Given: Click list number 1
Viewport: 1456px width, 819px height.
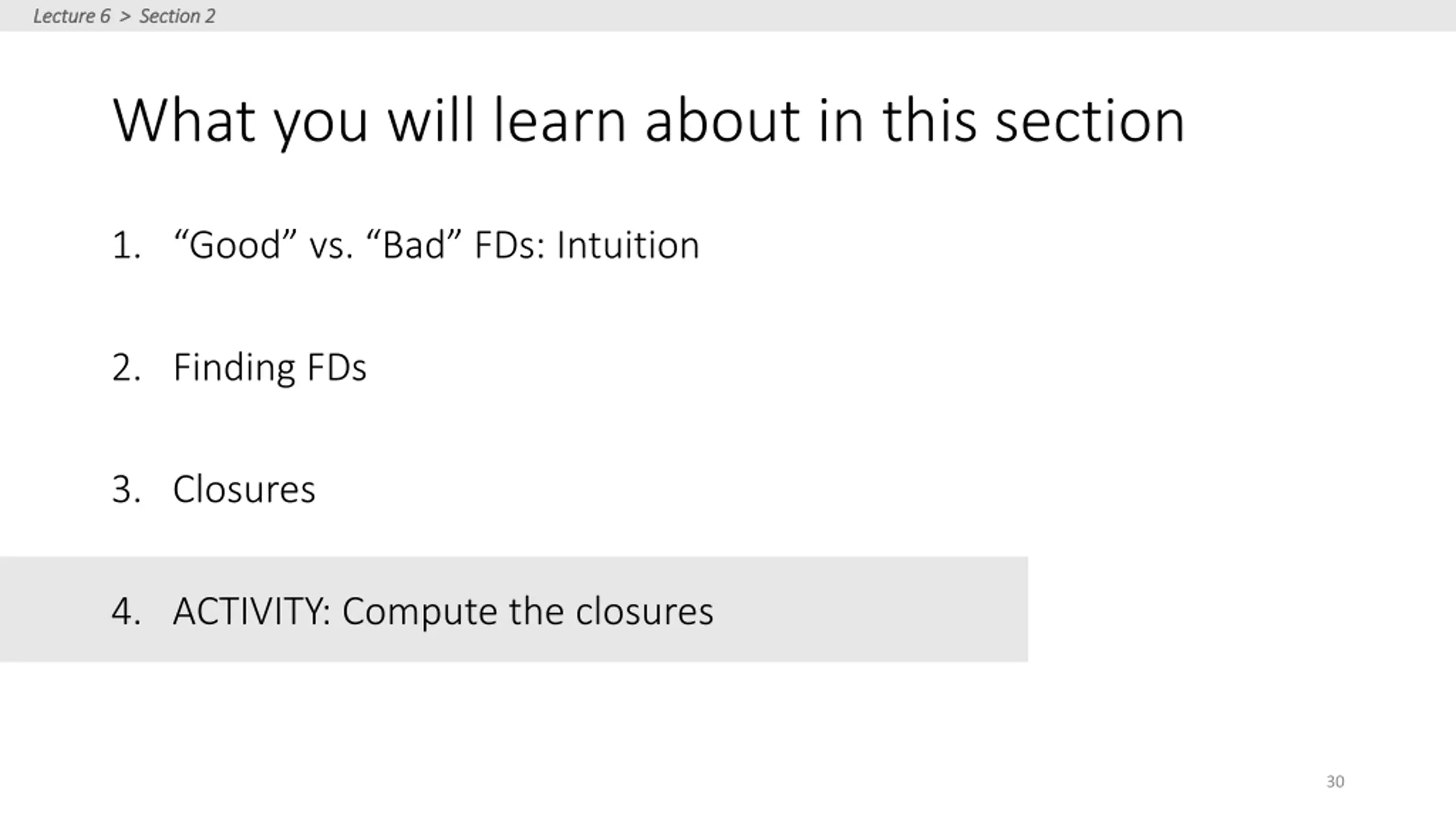Looking at the screenshot, I should click(126, 246).
